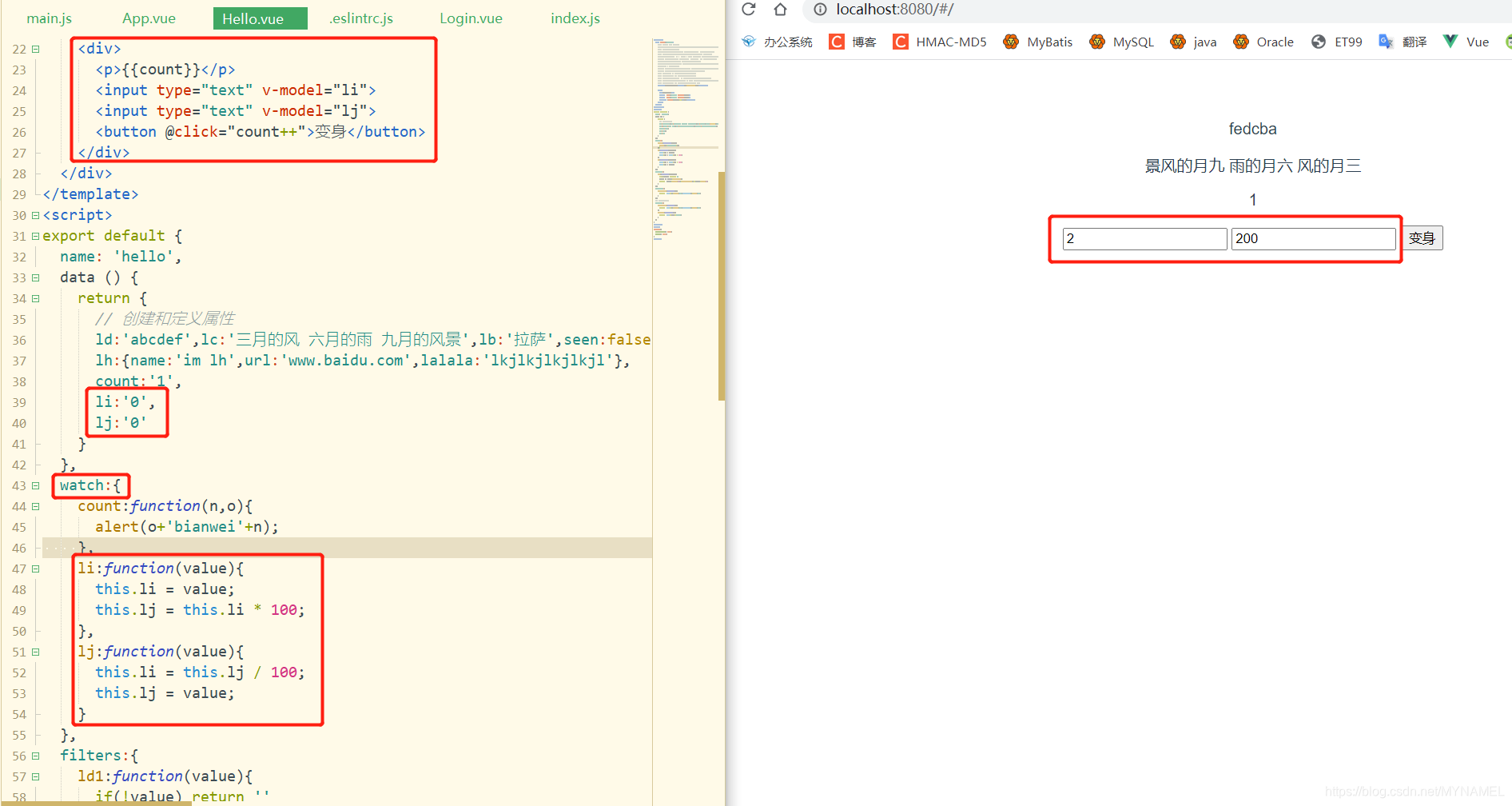Click the closing </template> tag line
The width and height of the screenshot is (1512, 806).
point(90,194)
